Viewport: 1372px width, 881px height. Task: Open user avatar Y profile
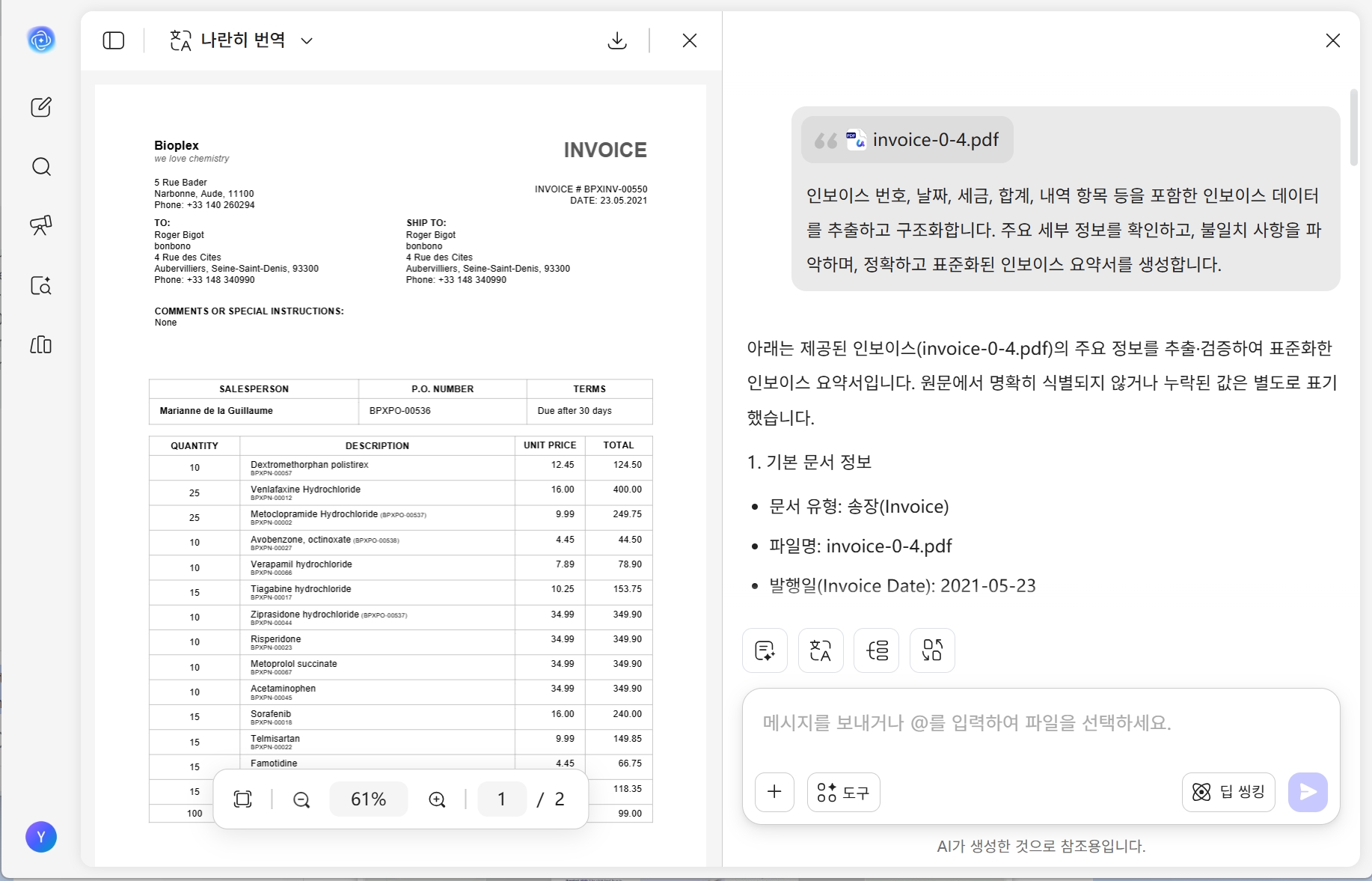(41, 837)
